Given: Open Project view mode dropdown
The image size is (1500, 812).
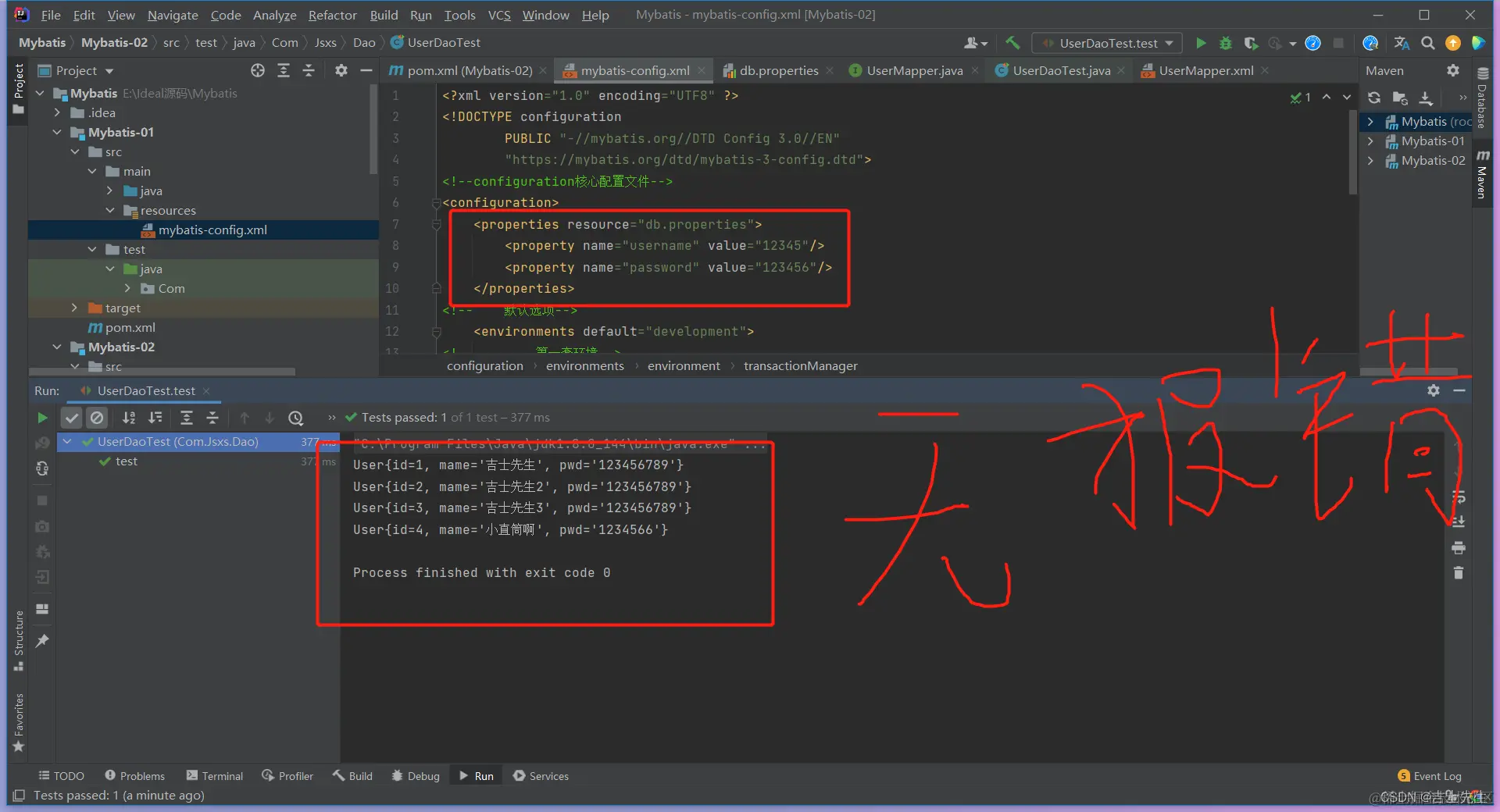Looking at the screenshot, I should point(109,71).
